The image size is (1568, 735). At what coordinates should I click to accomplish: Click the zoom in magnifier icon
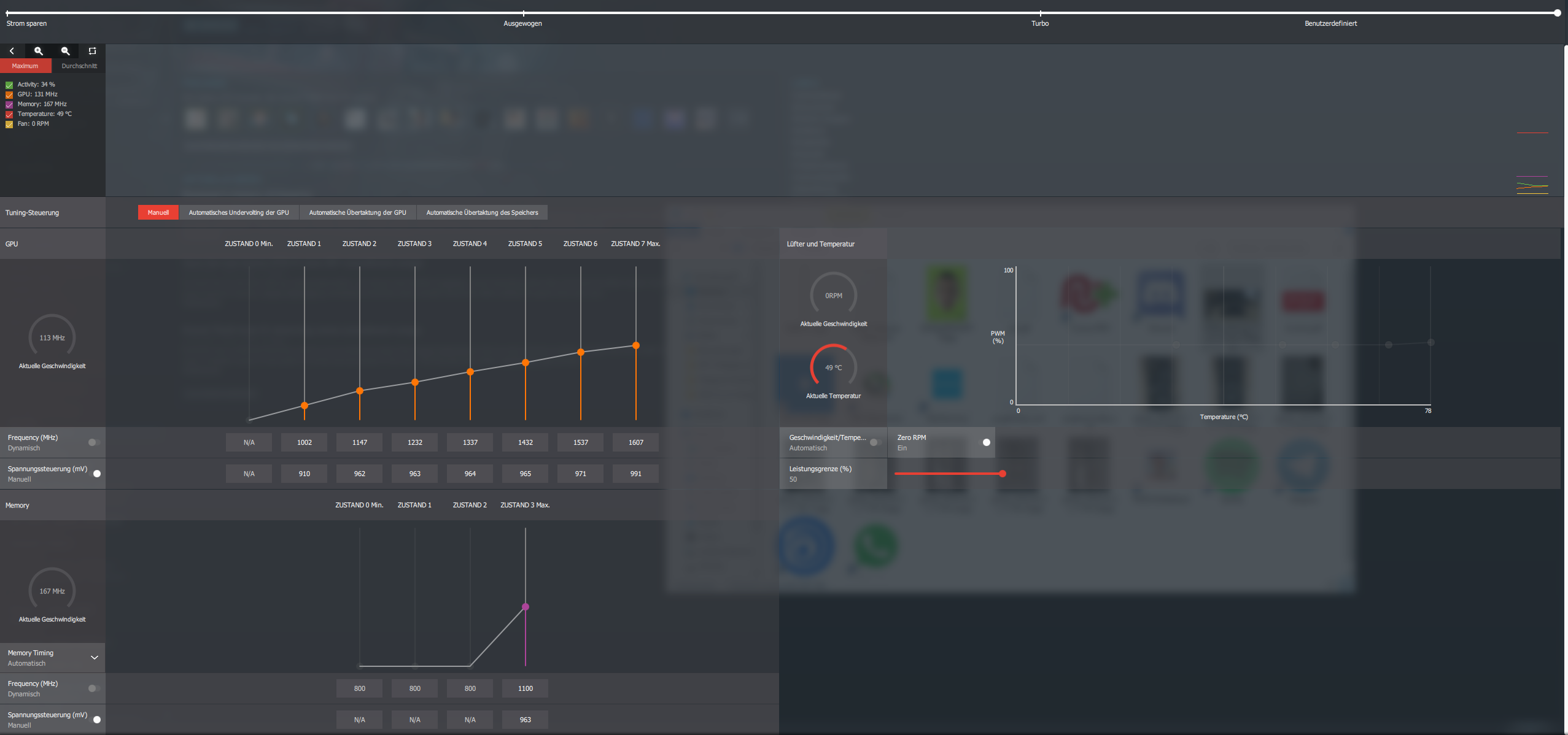pyautogui.click(x=39, y=51)
